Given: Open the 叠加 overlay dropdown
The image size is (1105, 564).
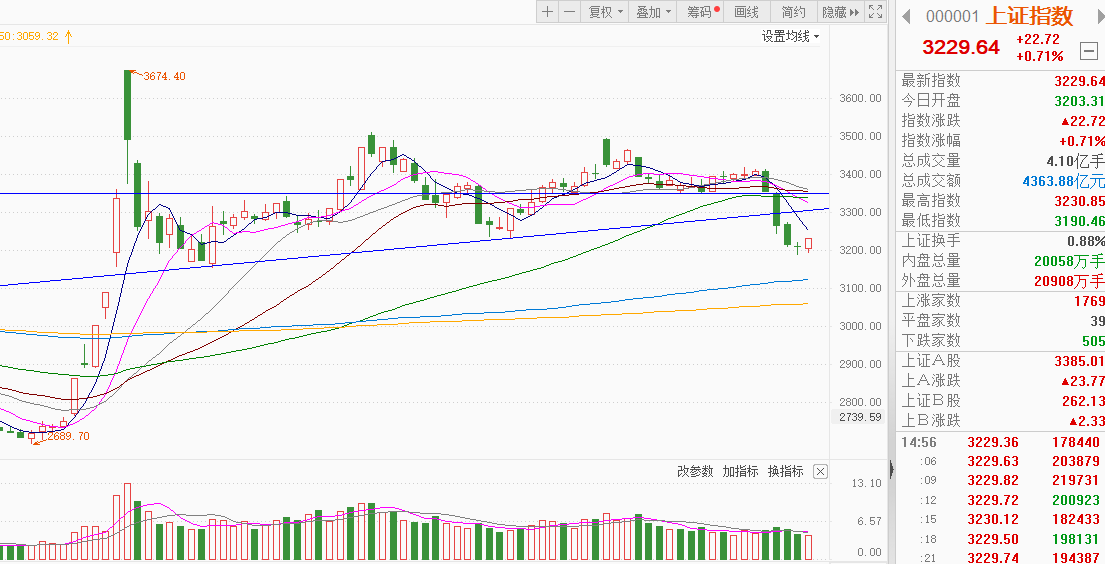Looking at the screenshot, I should click(653, 12).
